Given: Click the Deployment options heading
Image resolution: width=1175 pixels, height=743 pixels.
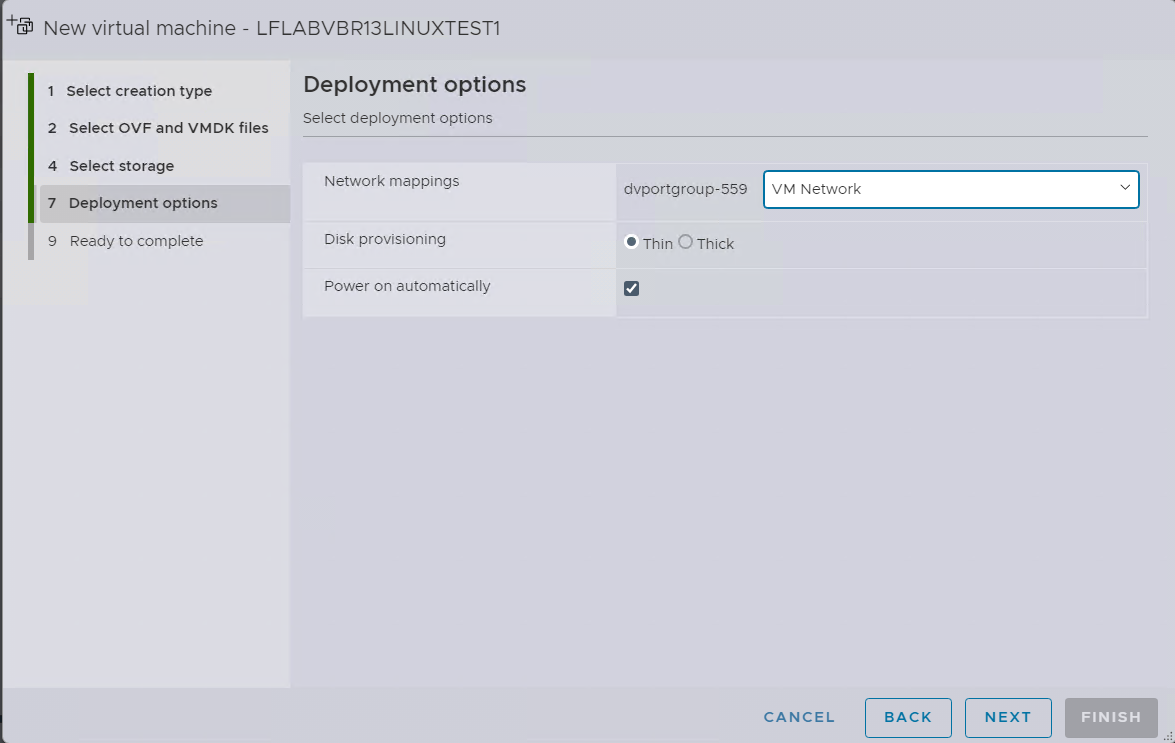Looking at the screenshot, I should [414, 84].
